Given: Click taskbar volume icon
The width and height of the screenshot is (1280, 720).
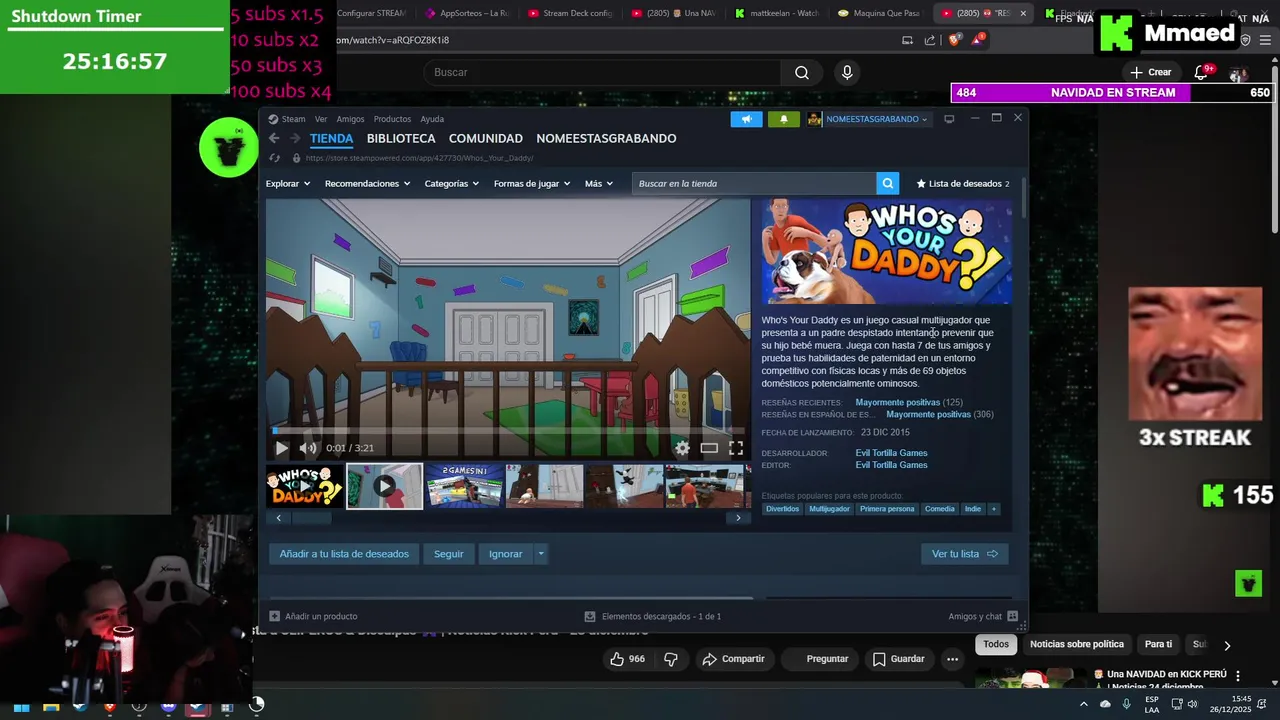Looking at the screenshot, I should coord(1192,705).
